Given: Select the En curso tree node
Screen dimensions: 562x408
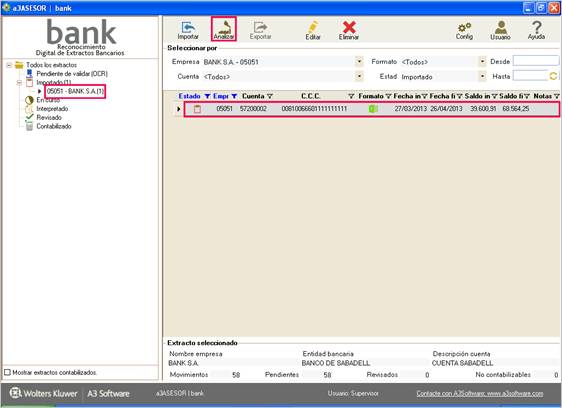Looking at the screenshot, I should 48,100.
